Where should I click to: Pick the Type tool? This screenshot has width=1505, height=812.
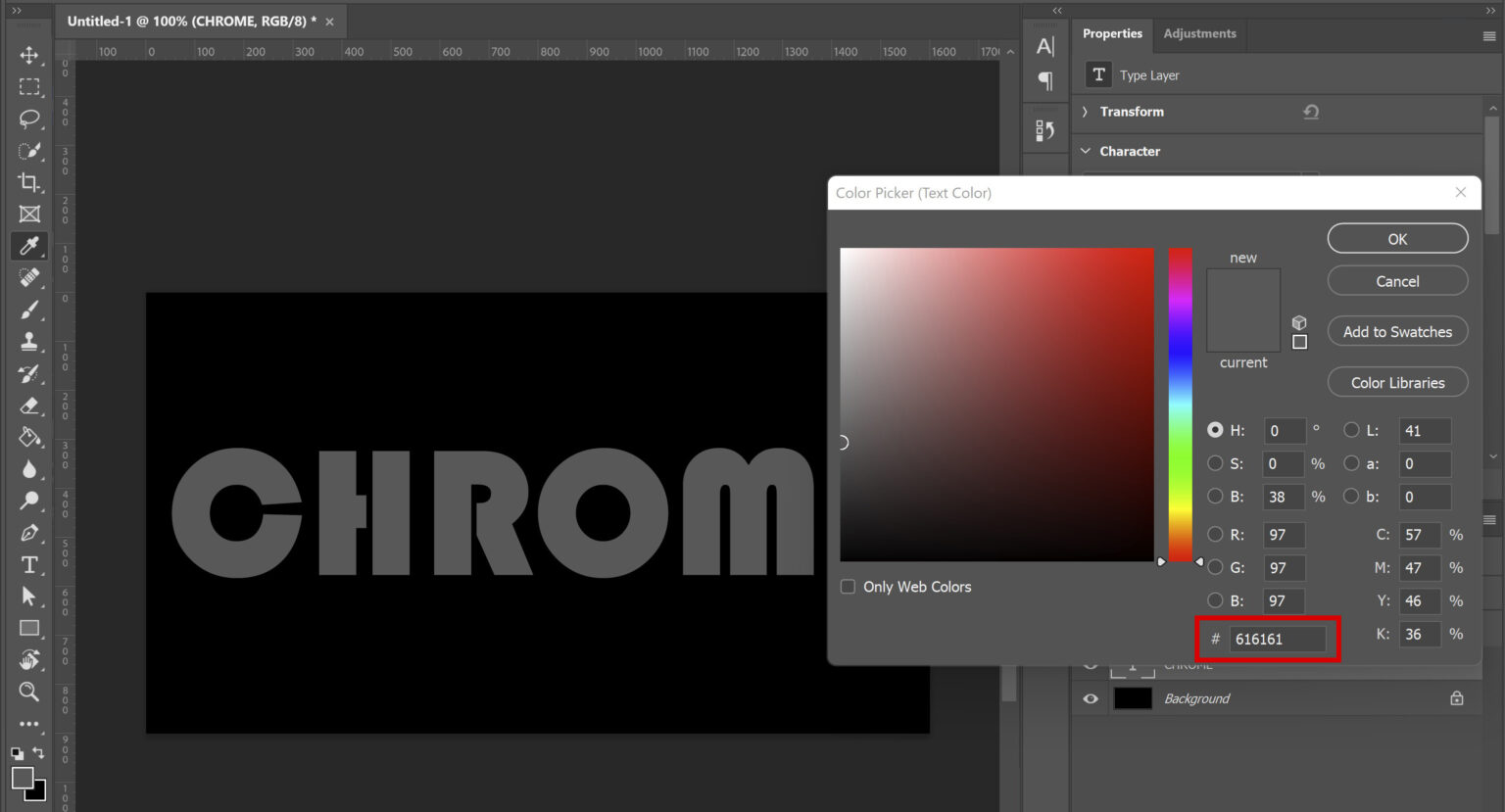pyautogui.click(x=28, y=565)
